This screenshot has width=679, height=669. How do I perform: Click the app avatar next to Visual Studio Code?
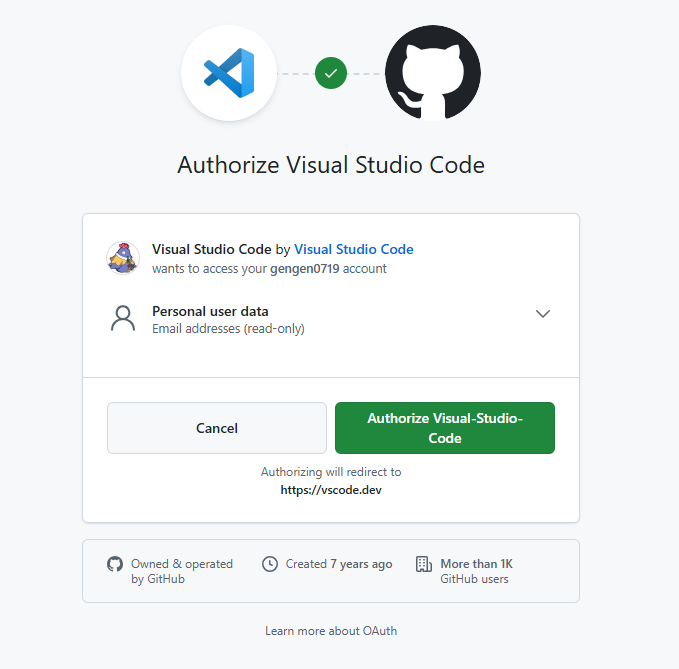pos(123,258)
